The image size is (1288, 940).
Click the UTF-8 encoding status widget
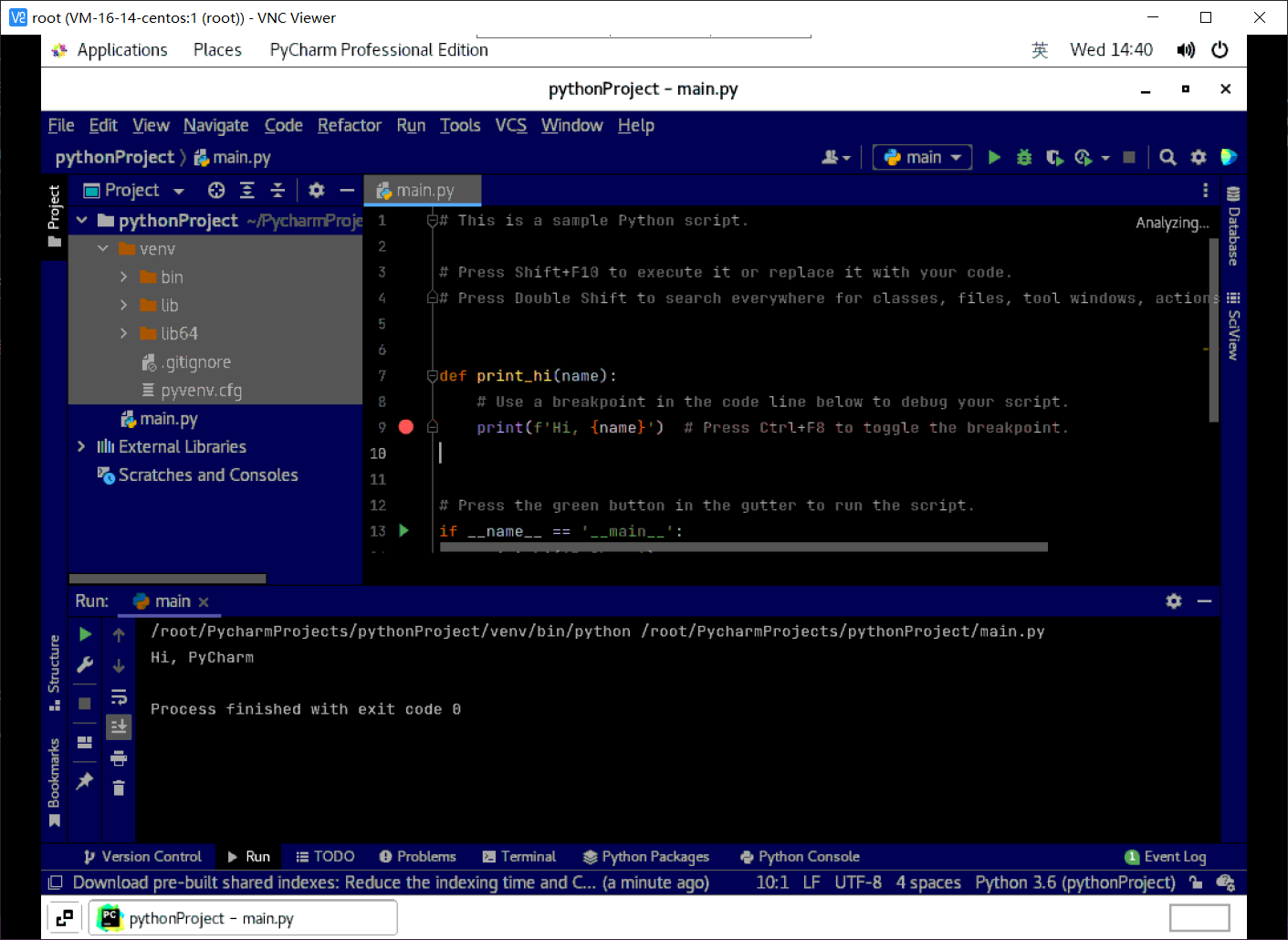(858, 883)
